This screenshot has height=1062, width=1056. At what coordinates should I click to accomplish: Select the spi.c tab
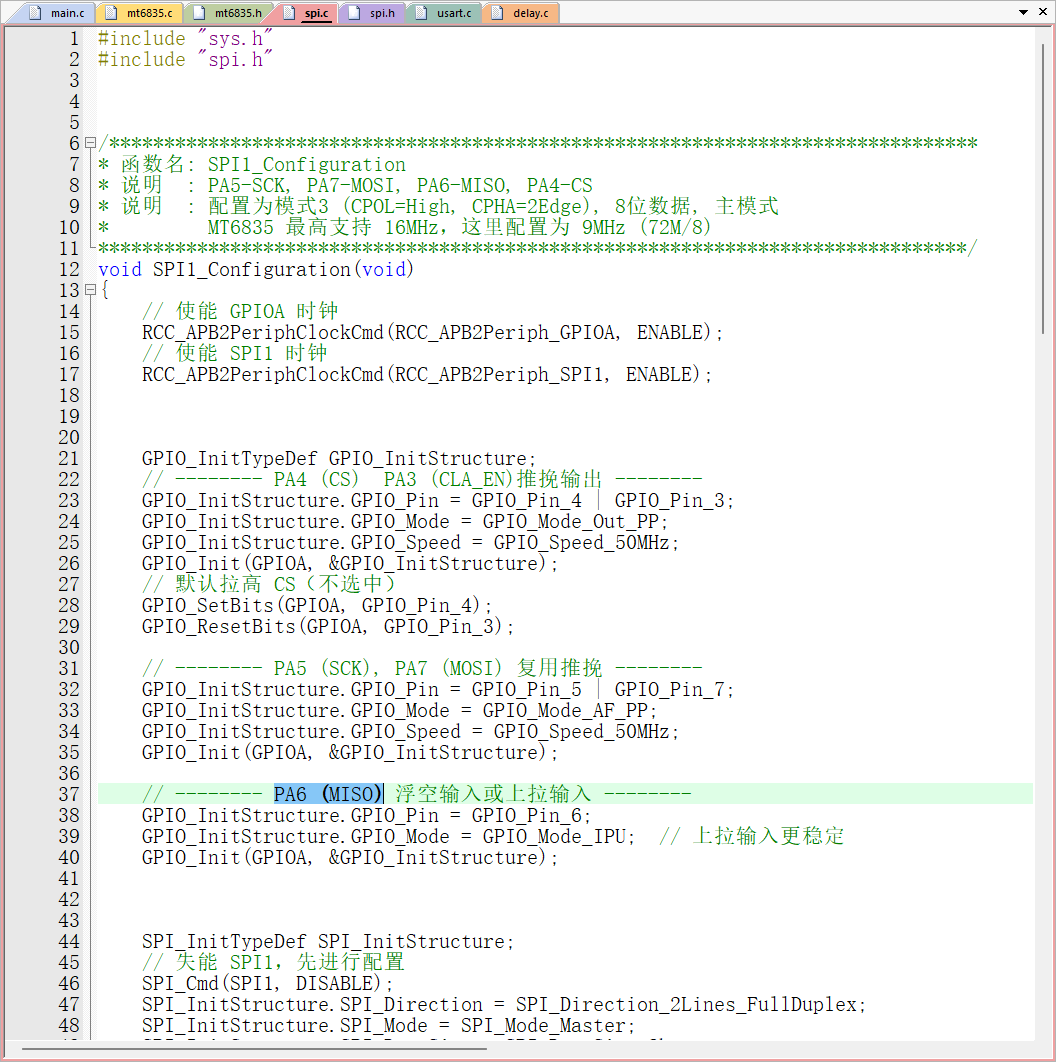[306, 13]
